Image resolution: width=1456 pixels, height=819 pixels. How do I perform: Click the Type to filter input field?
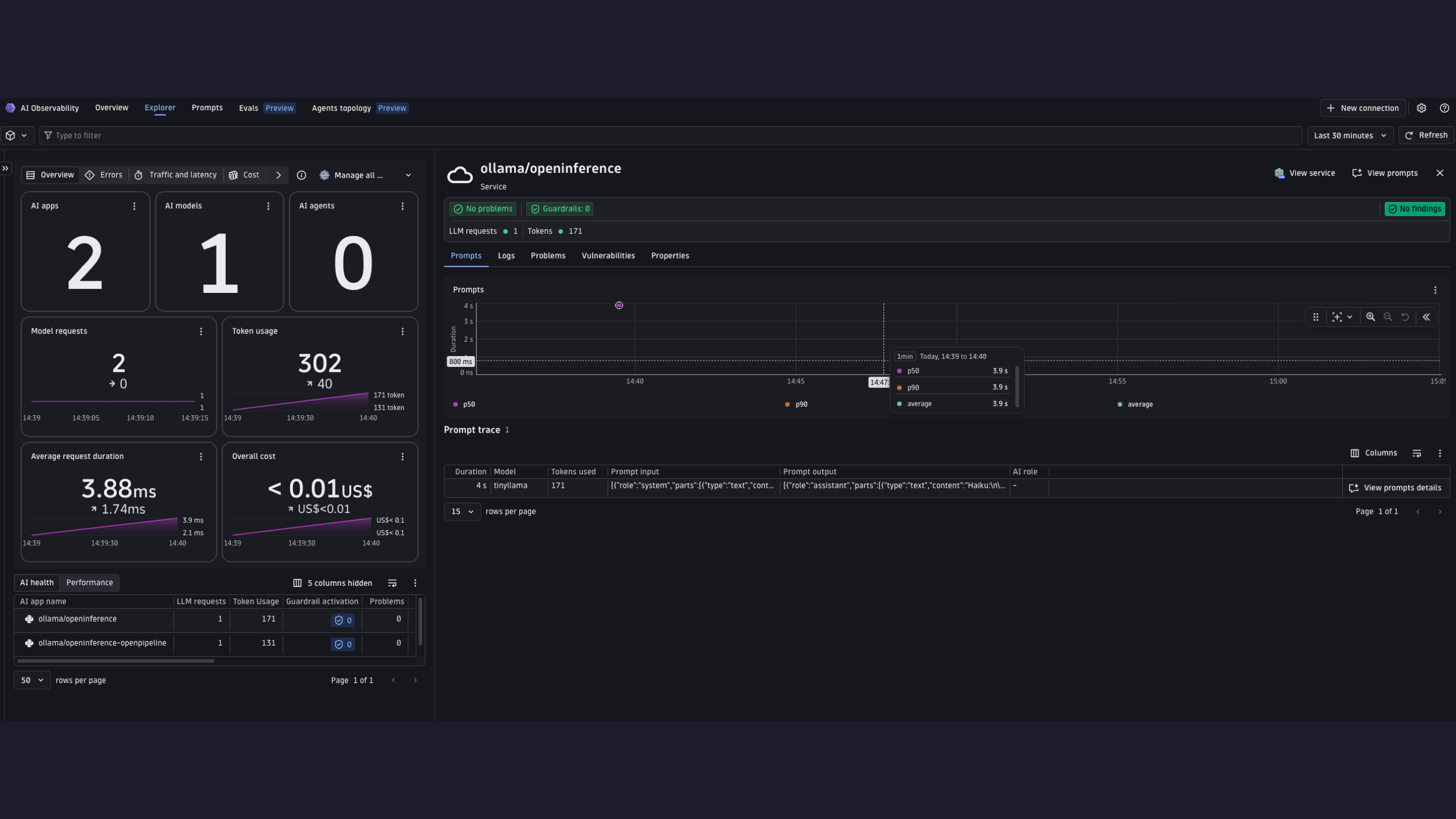(x=671, y=135)
